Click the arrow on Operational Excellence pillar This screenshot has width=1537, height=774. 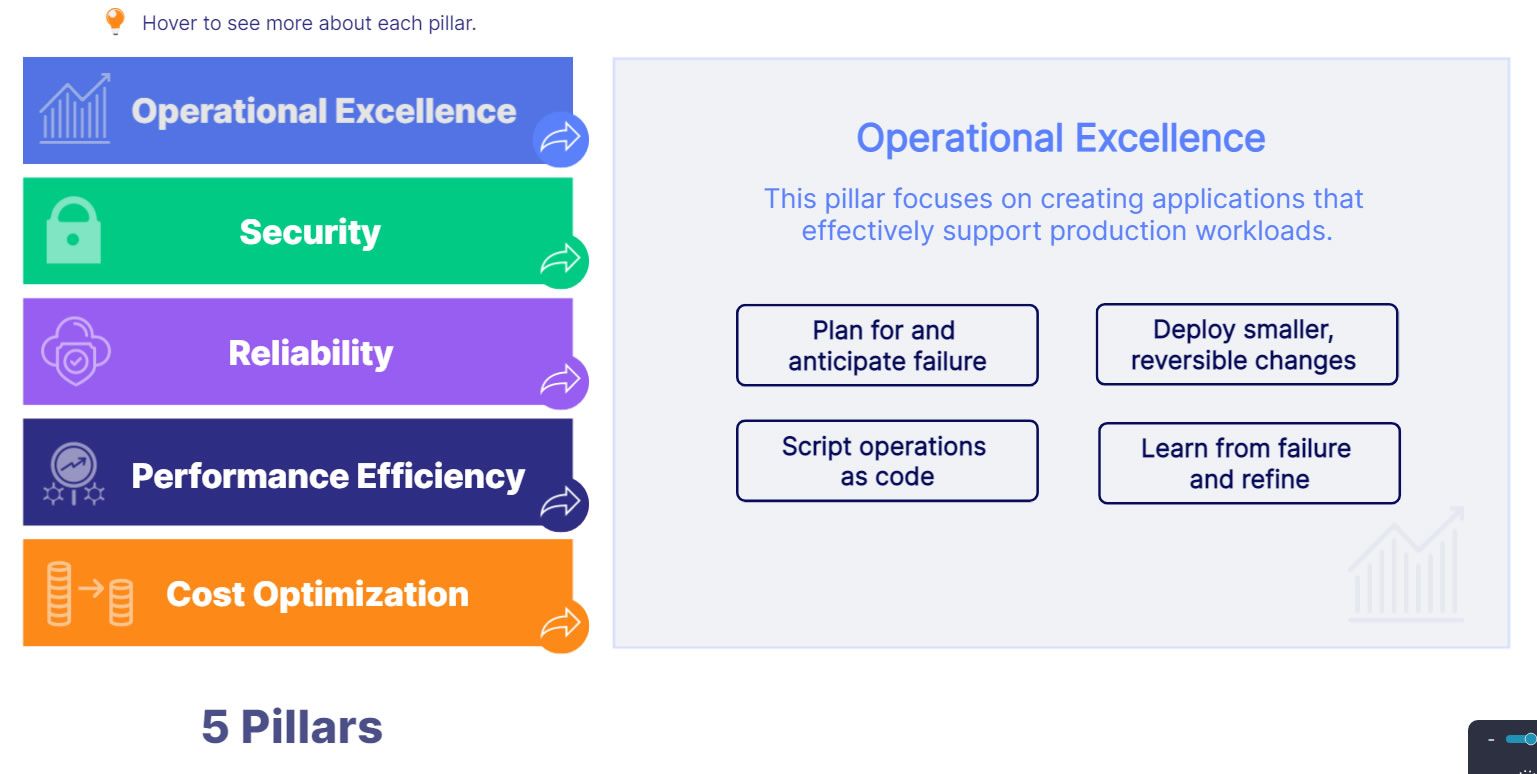click(560, 140)
